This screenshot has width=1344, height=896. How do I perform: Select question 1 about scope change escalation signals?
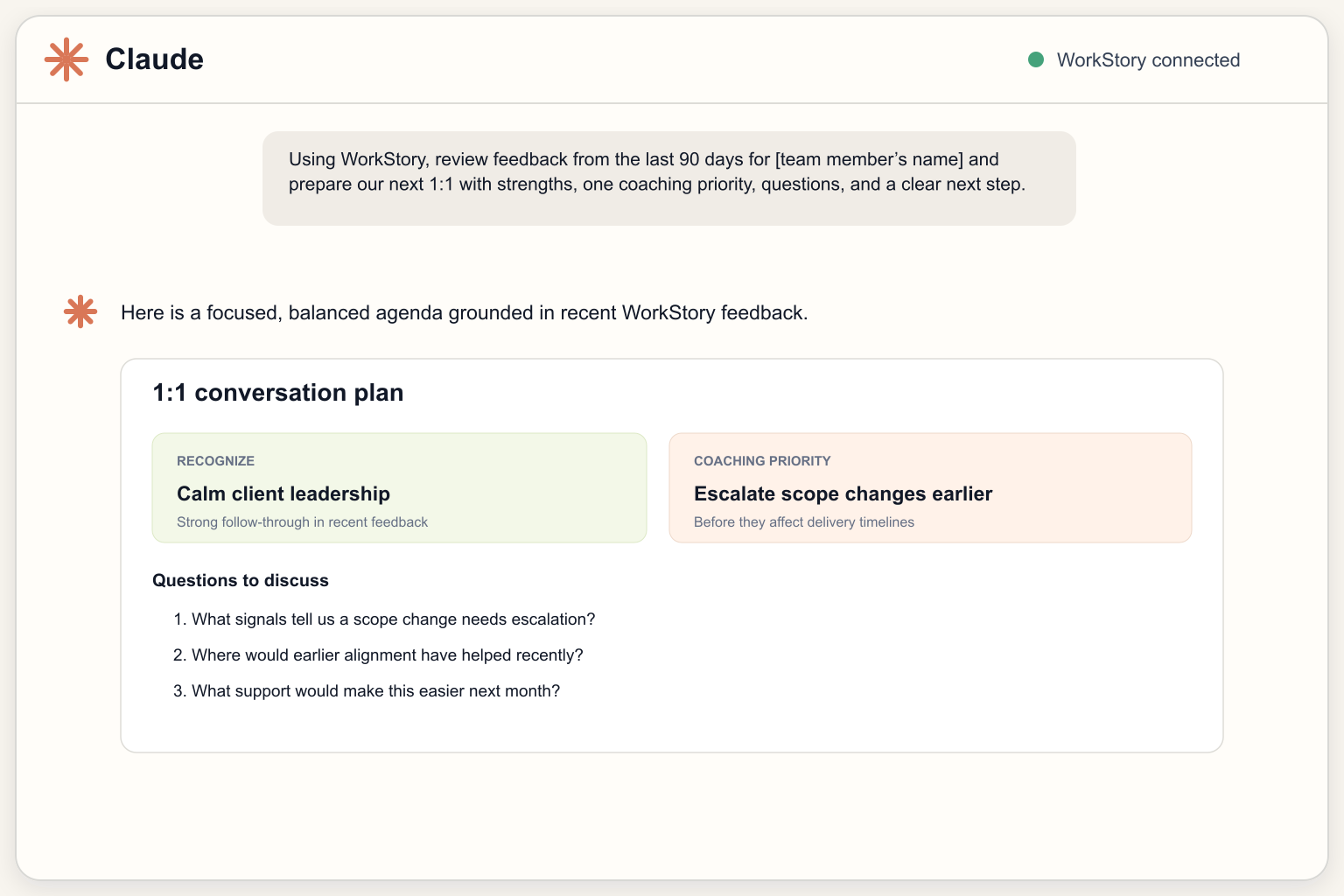pos(384,619)
